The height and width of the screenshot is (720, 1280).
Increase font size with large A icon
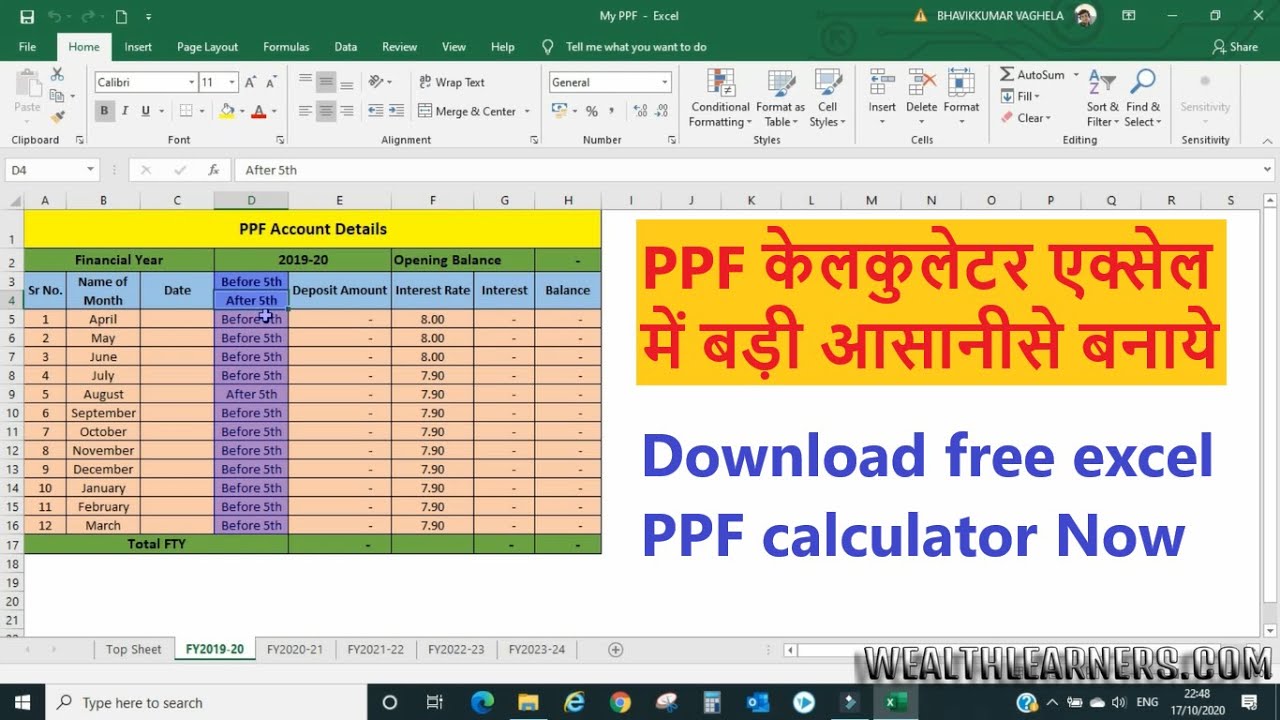tap(251, 83)
